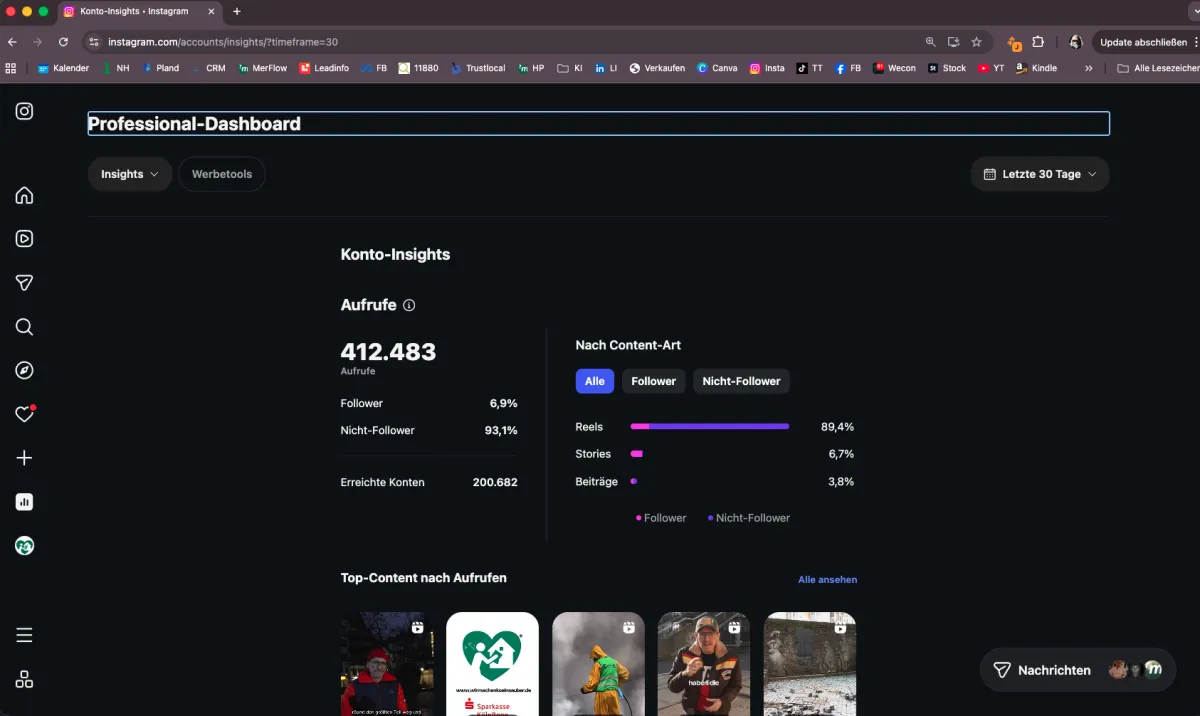Click Update abschließen button
The height and width of the screenshot is (716, 1200).
click(1143, 42)
